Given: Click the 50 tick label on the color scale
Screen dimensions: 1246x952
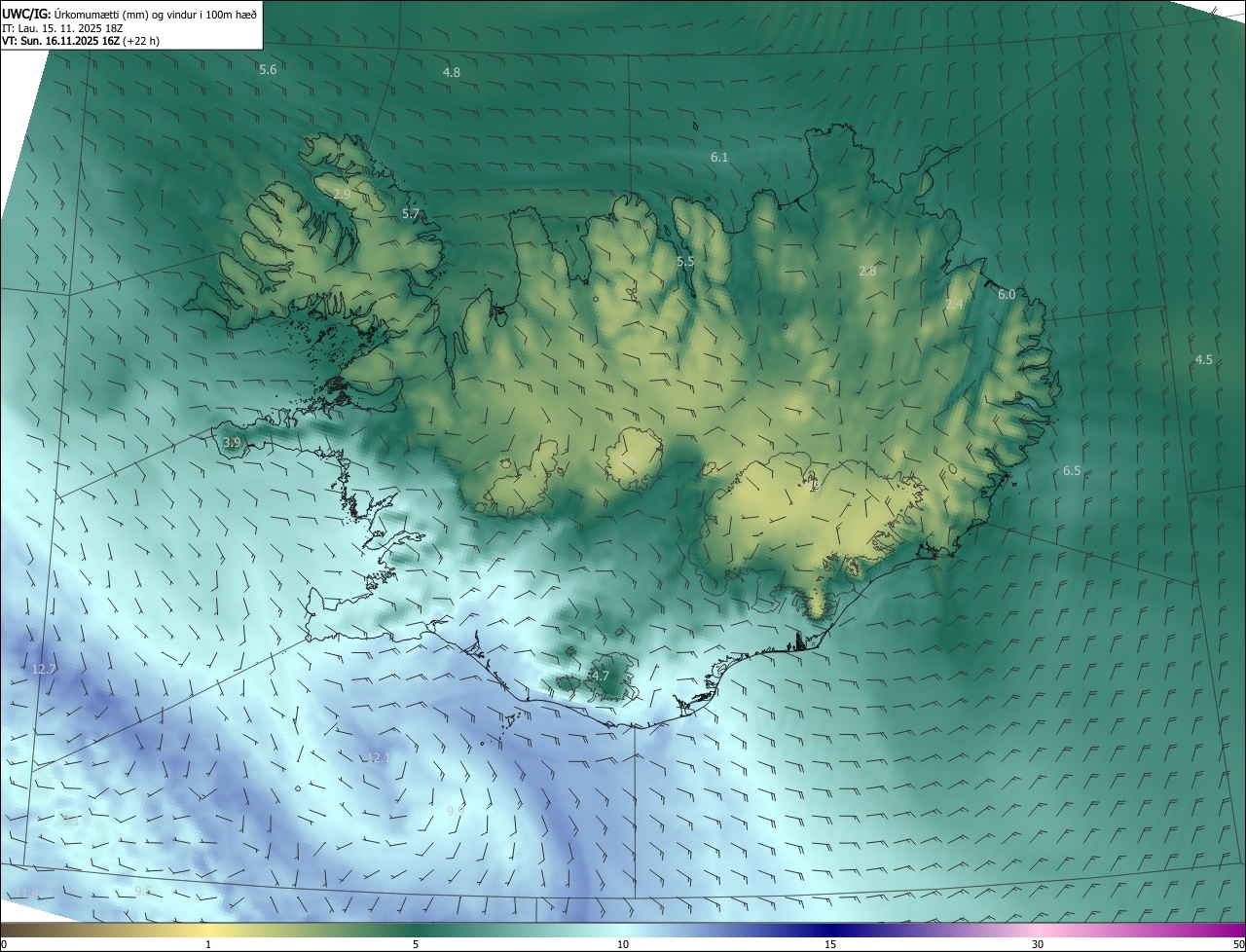Looking at the screenshot, I should [x=1238, y=944].
